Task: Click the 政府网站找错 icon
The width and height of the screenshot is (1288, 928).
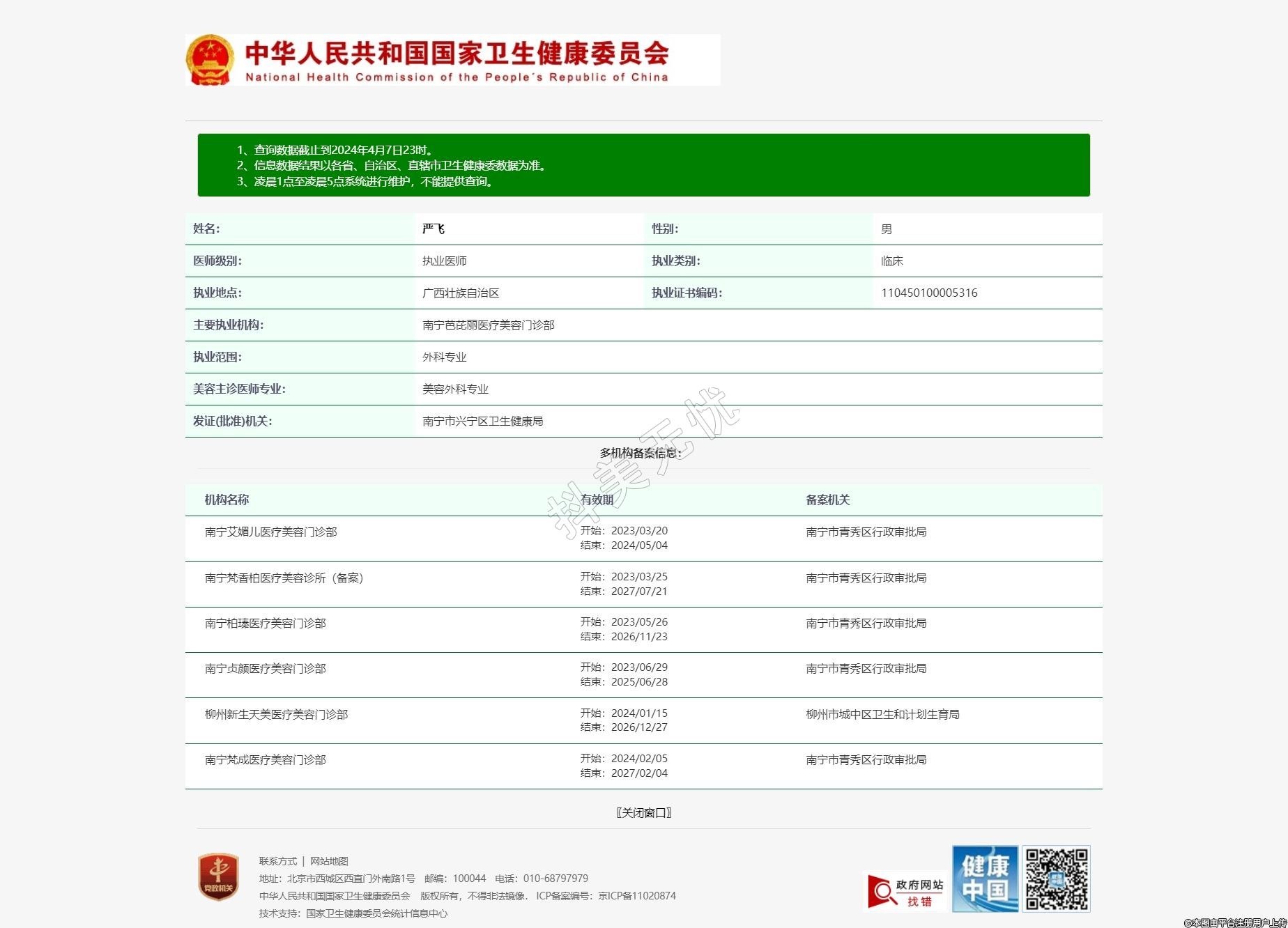Action: coord(906,892)
